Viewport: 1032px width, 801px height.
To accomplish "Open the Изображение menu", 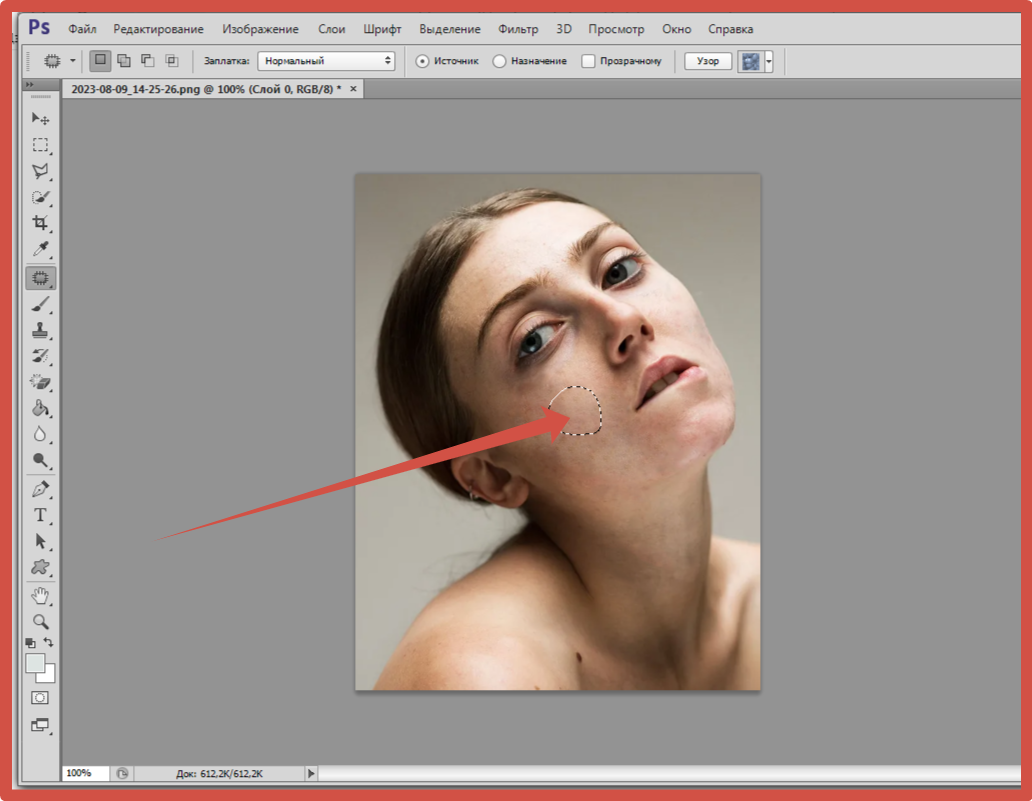I will [260, 29].
